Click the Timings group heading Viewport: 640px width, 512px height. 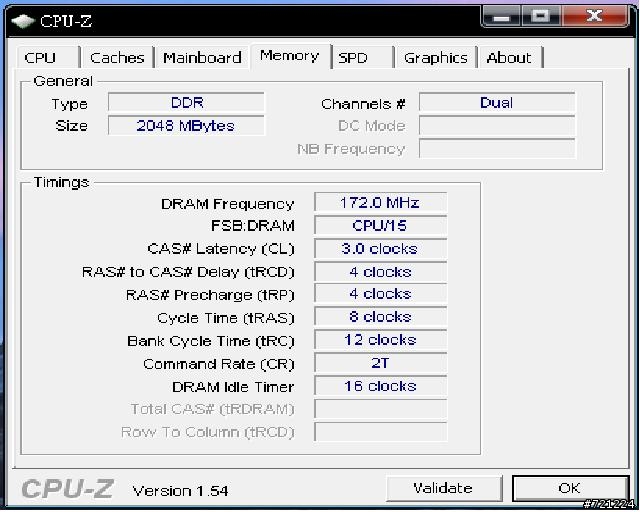pos(61,182)
